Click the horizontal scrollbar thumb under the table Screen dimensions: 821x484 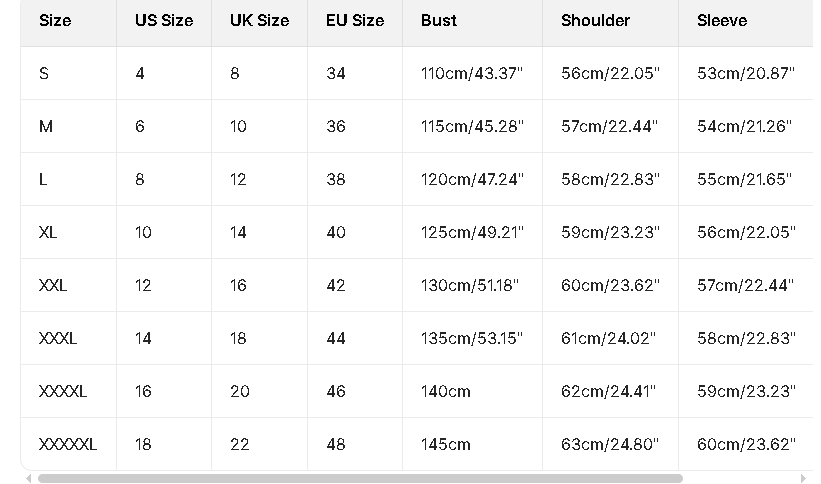coord(360,479)
